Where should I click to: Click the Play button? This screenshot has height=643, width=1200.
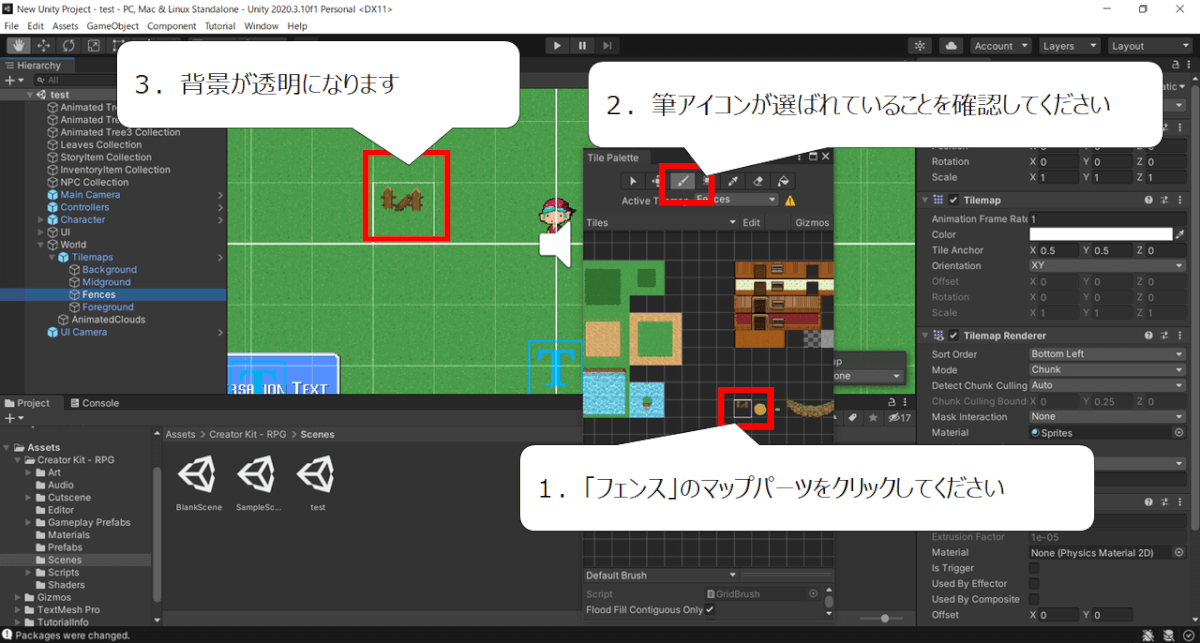pyautogui.click(x=557, y=45)
